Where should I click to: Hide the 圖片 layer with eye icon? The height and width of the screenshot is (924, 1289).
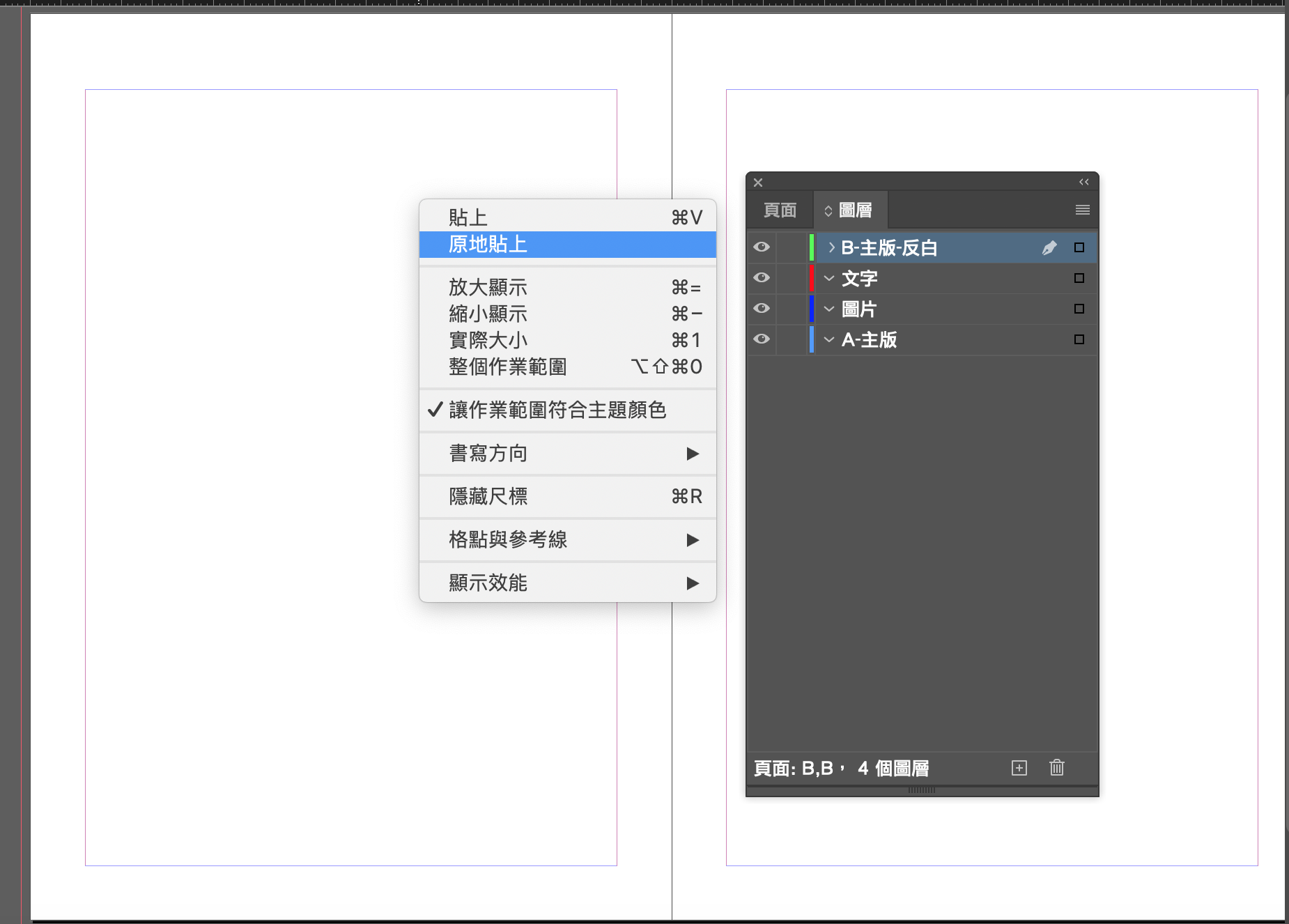pos(762,309)
